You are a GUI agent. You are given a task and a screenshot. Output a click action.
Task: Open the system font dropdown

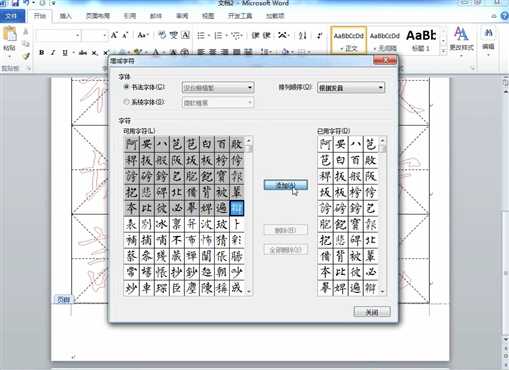click(x=218, y=102)
